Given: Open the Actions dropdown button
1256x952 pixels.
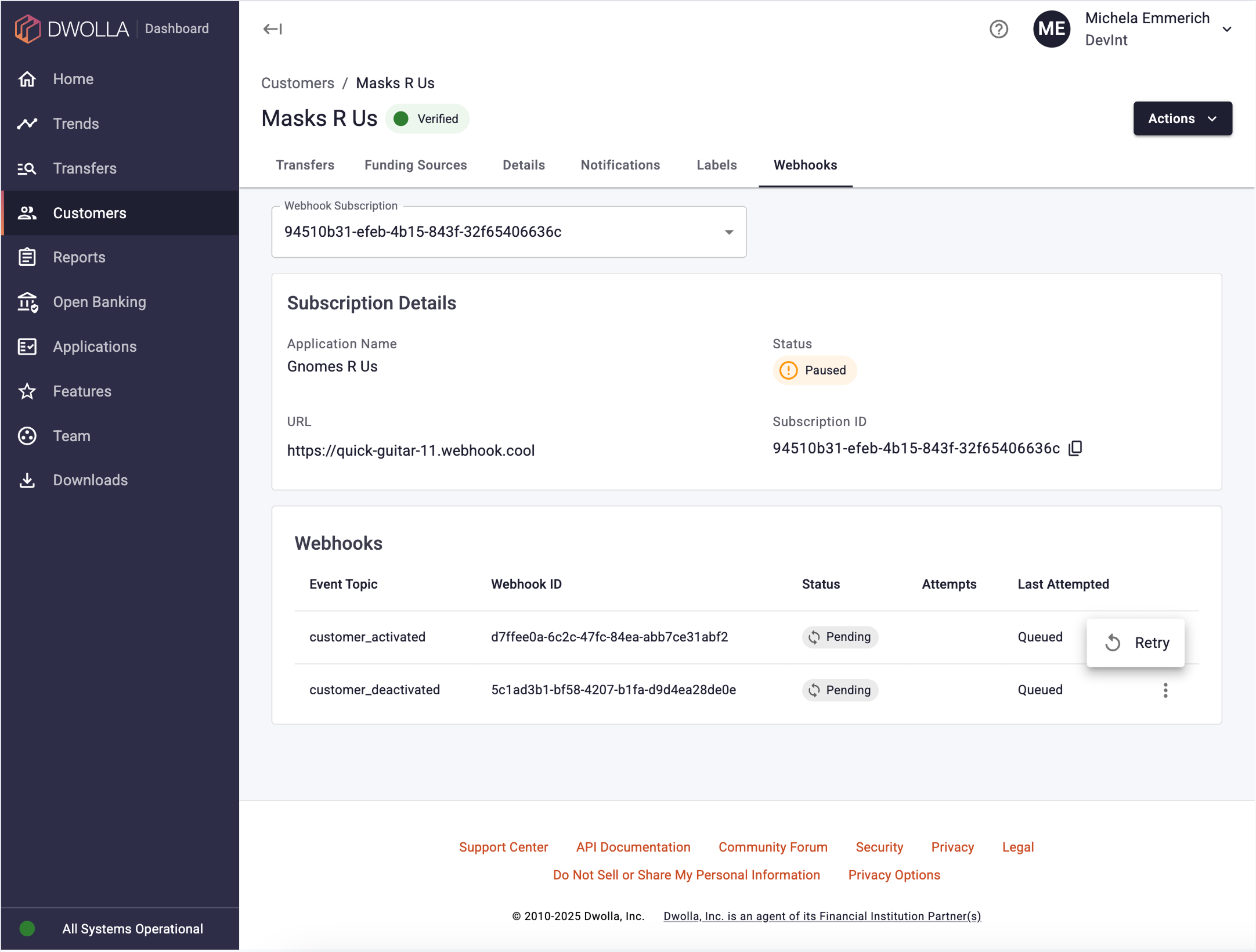Looking at the screenshot, I should click(x=1183, y=118).
